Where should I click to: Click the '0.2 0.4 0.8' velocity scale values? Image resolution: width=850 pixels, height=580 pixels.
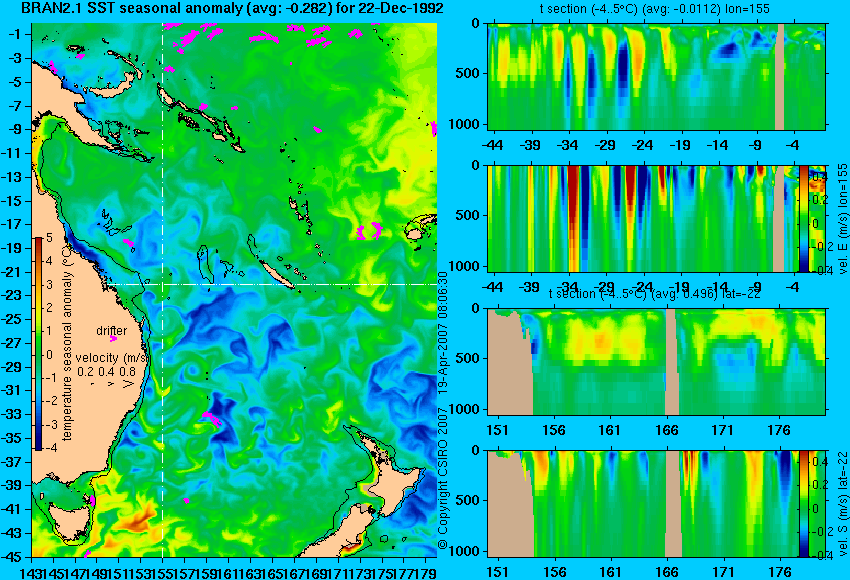(106, 372)
